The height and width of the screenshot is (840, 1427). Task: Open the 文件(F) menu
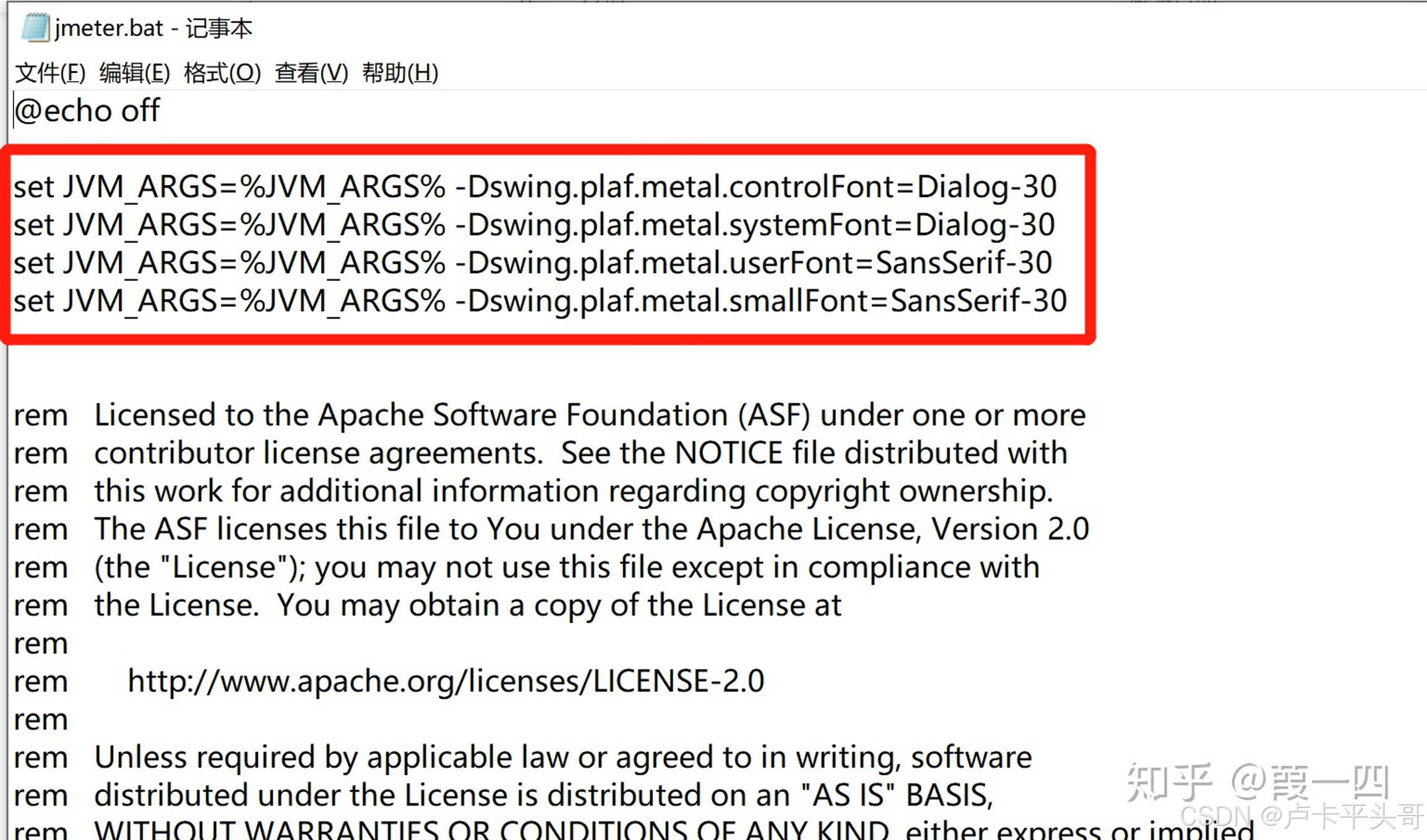(x=50, y=73)
